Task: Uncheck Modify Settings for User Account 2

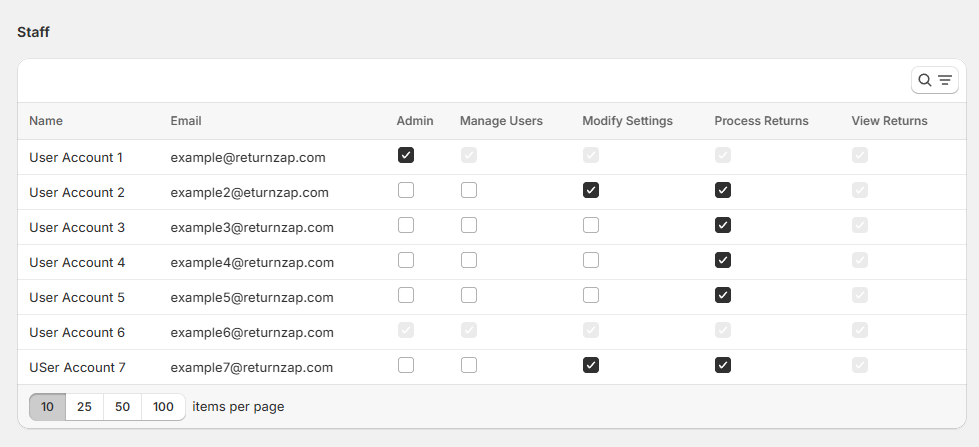Action: (x=591, y=190)
